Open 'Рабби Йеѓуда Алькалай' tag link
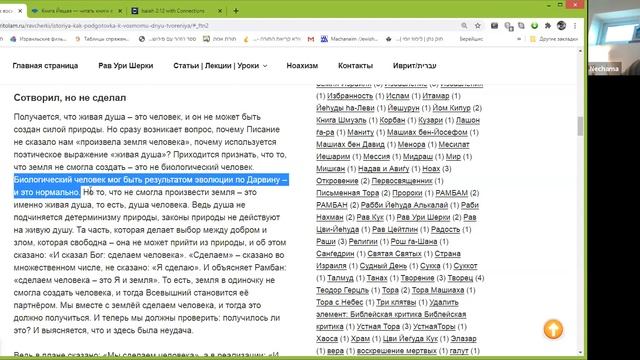Image resolution: width=640 pixels, height=360 pixels. coord(404,205)
